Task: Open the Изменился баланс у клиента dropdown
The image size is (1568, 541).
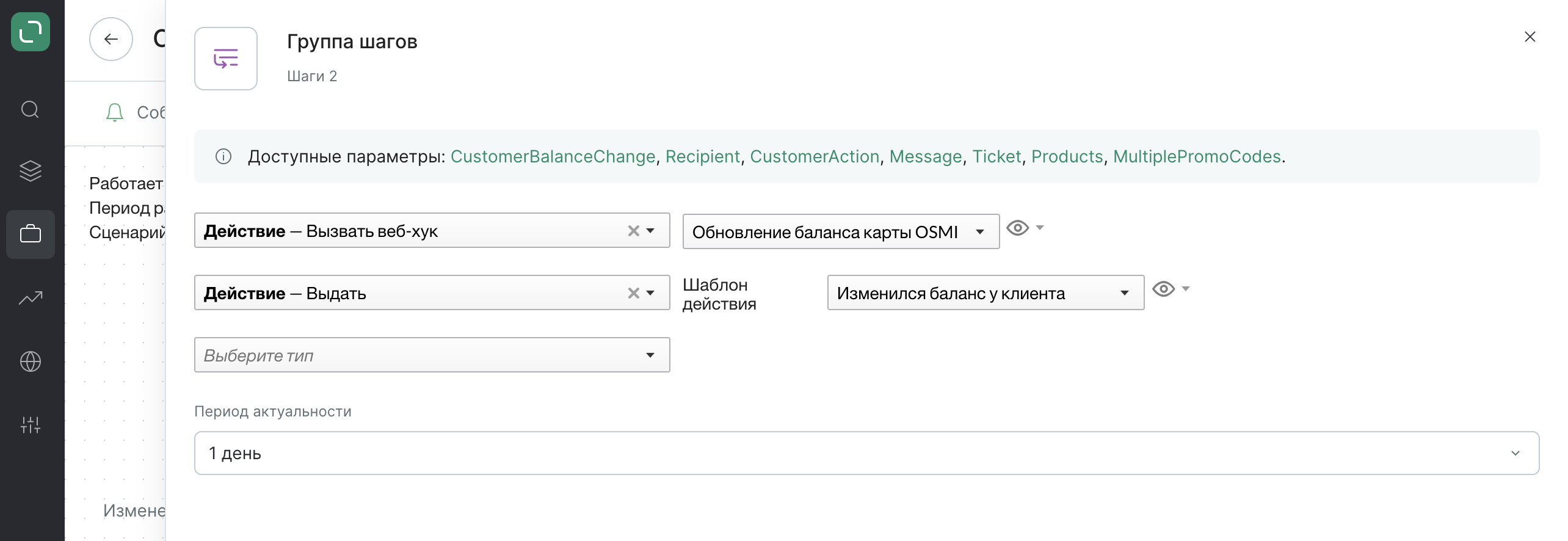Action: pos(985,292)
